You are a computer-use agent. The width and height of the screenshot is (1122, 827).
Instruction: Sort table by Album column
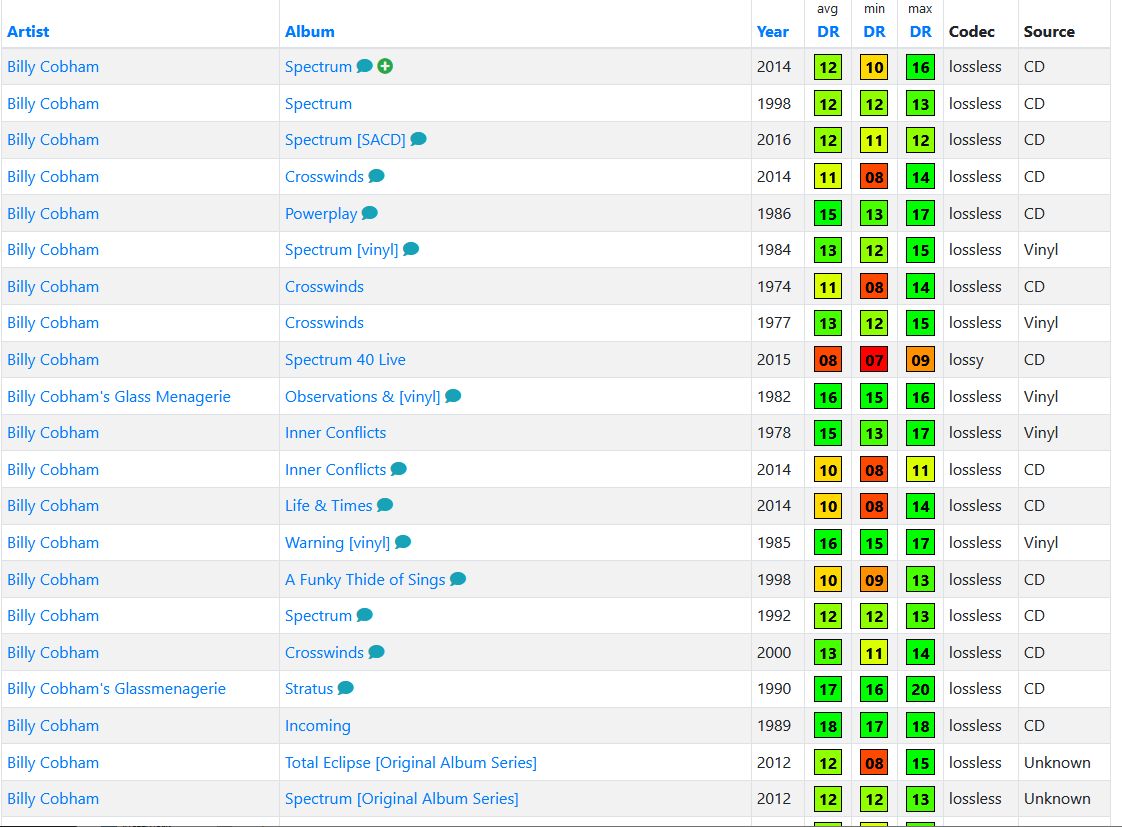point(310,31)
